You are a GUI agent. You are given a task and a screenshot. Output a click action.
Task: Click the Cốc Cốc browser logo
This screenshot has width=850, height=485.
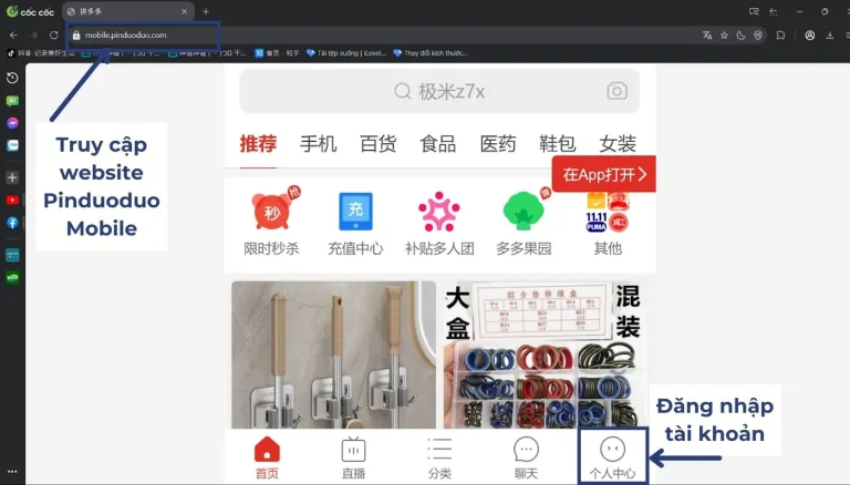point(30,11)
